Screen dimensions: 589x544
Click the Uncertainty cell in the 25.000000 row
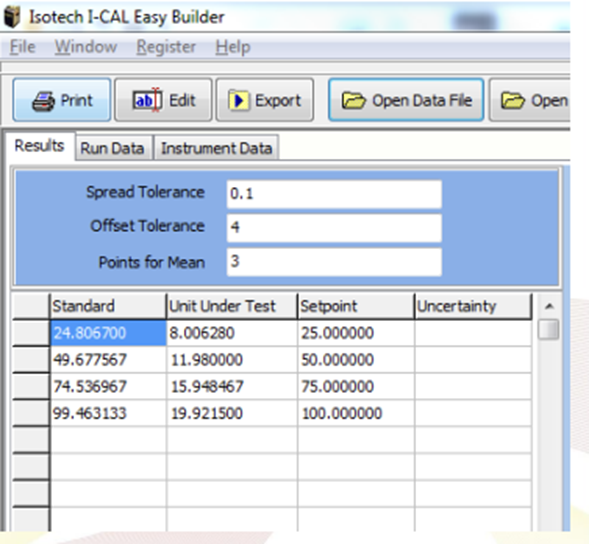click(473, 333)
